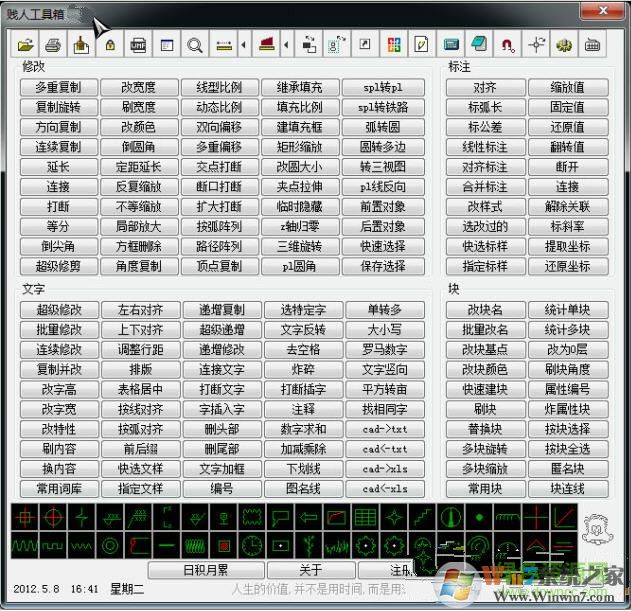This screenshot has width=631, height=611.
Task: Open the 关于 about button
Action: coord(312,569)
